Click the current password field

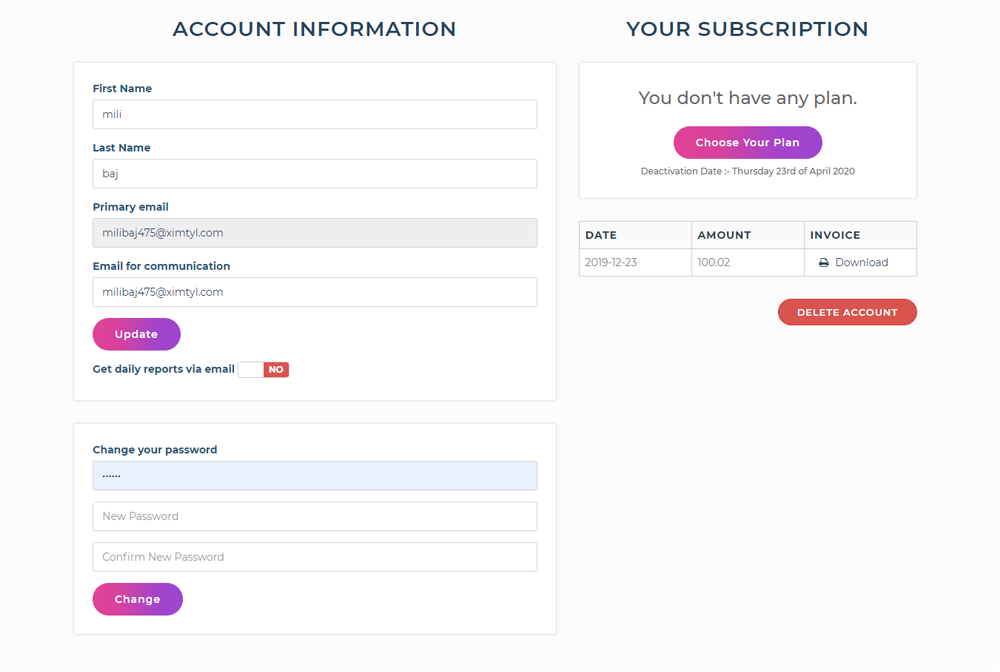(314, 475)
